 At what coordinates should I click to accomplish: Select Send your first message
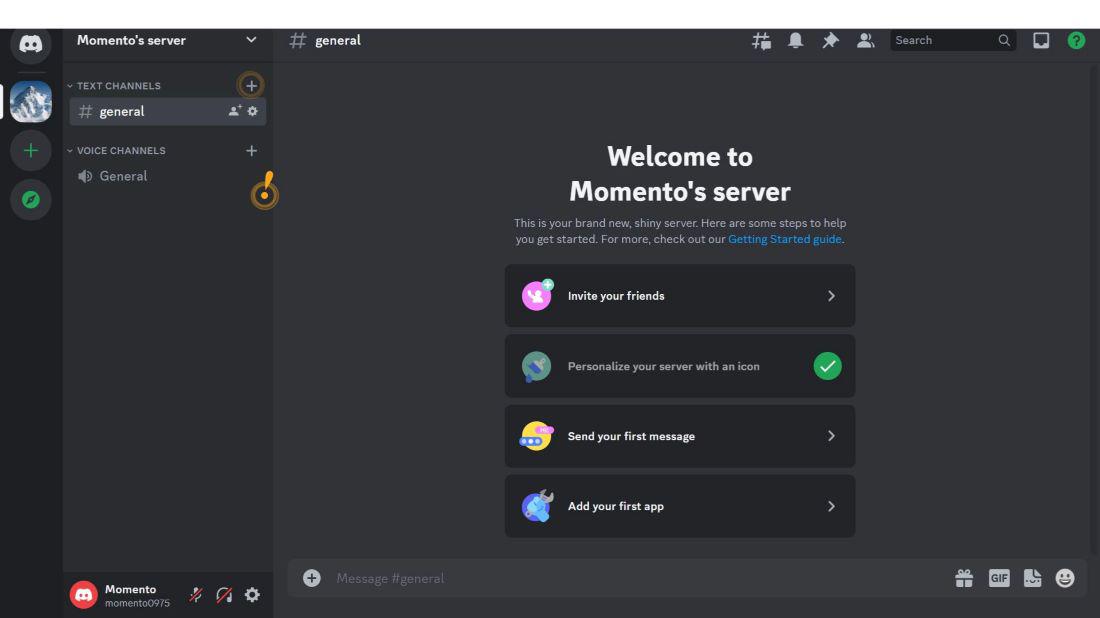point(680,436)
